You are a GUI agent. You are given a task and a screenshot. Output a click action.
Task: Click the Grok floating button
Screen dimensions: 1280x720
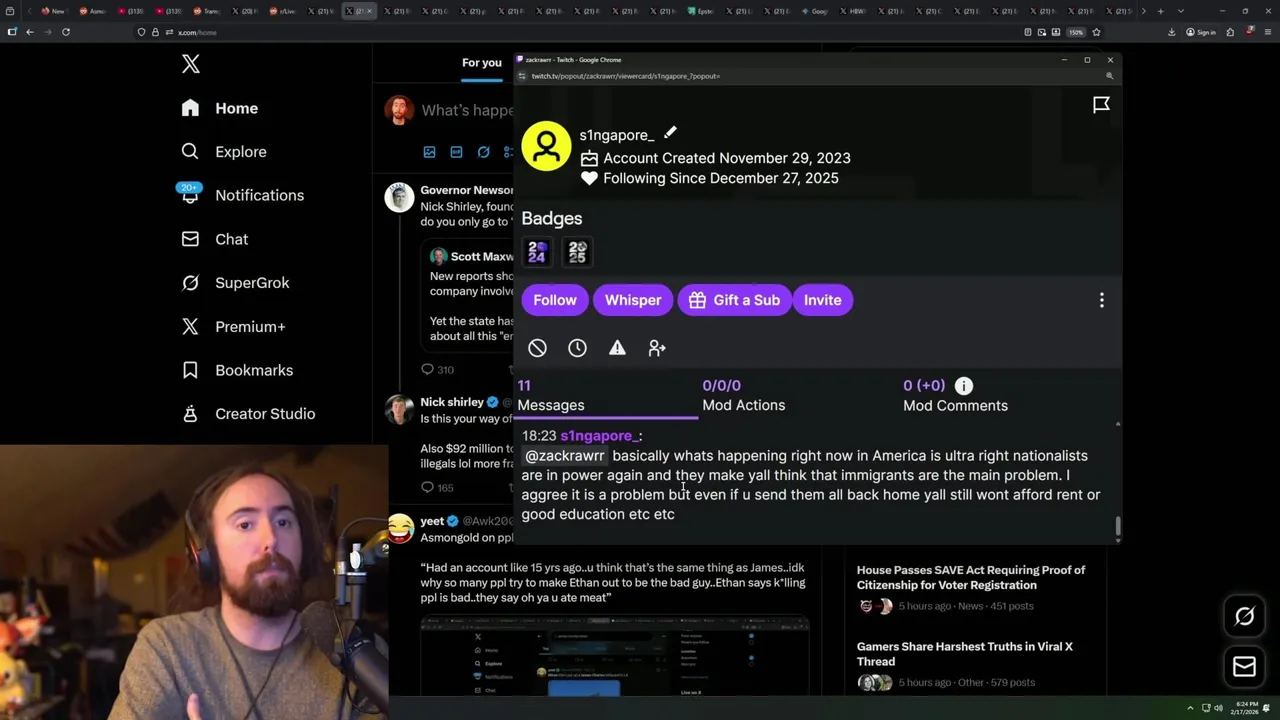(x=1244, y=617)
